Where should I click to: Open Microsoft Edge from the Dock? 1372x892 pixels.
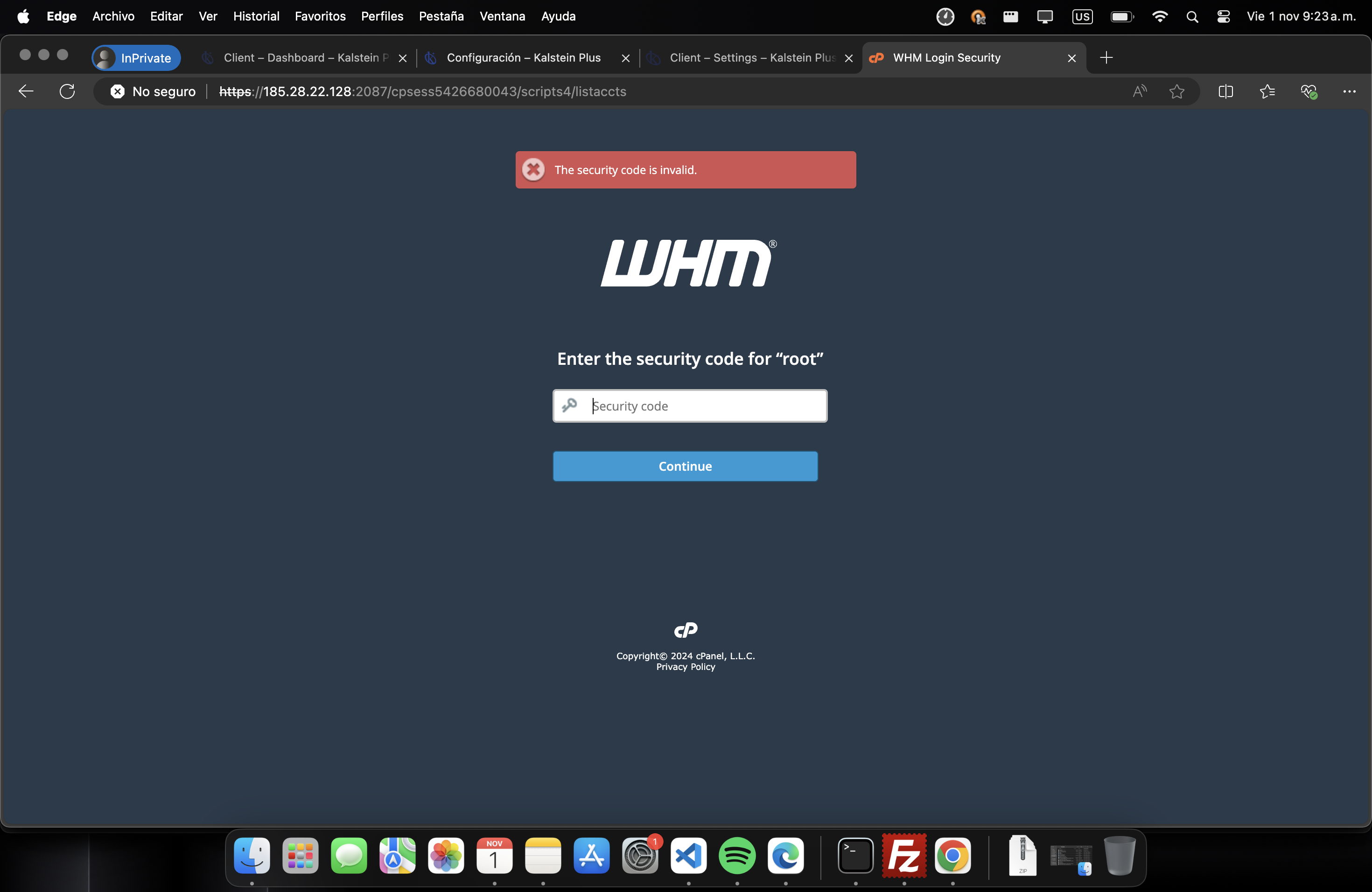785,856
